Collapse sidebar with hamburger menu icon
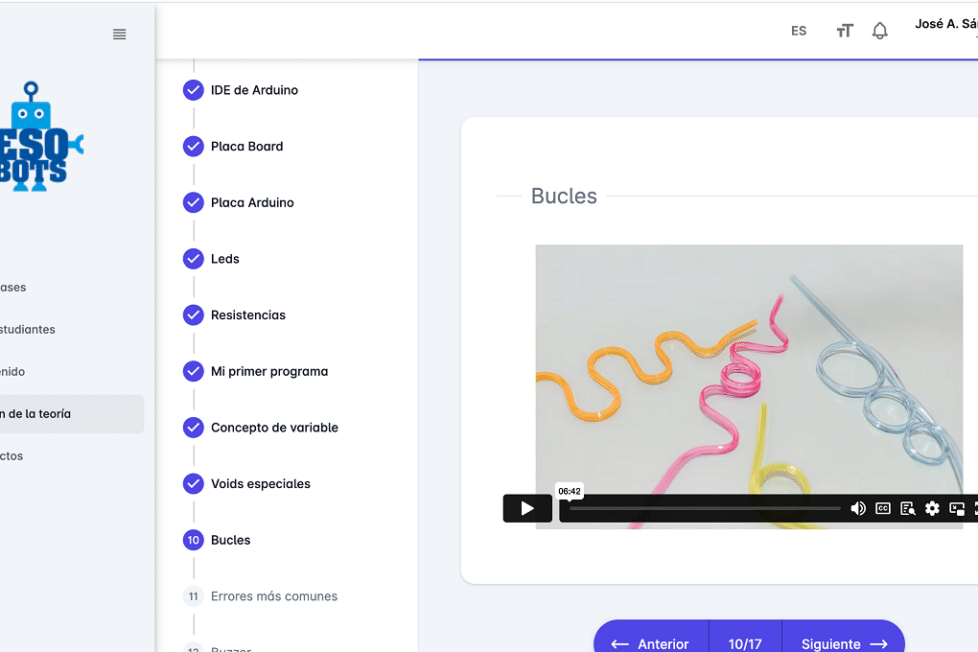 point(120,35)
